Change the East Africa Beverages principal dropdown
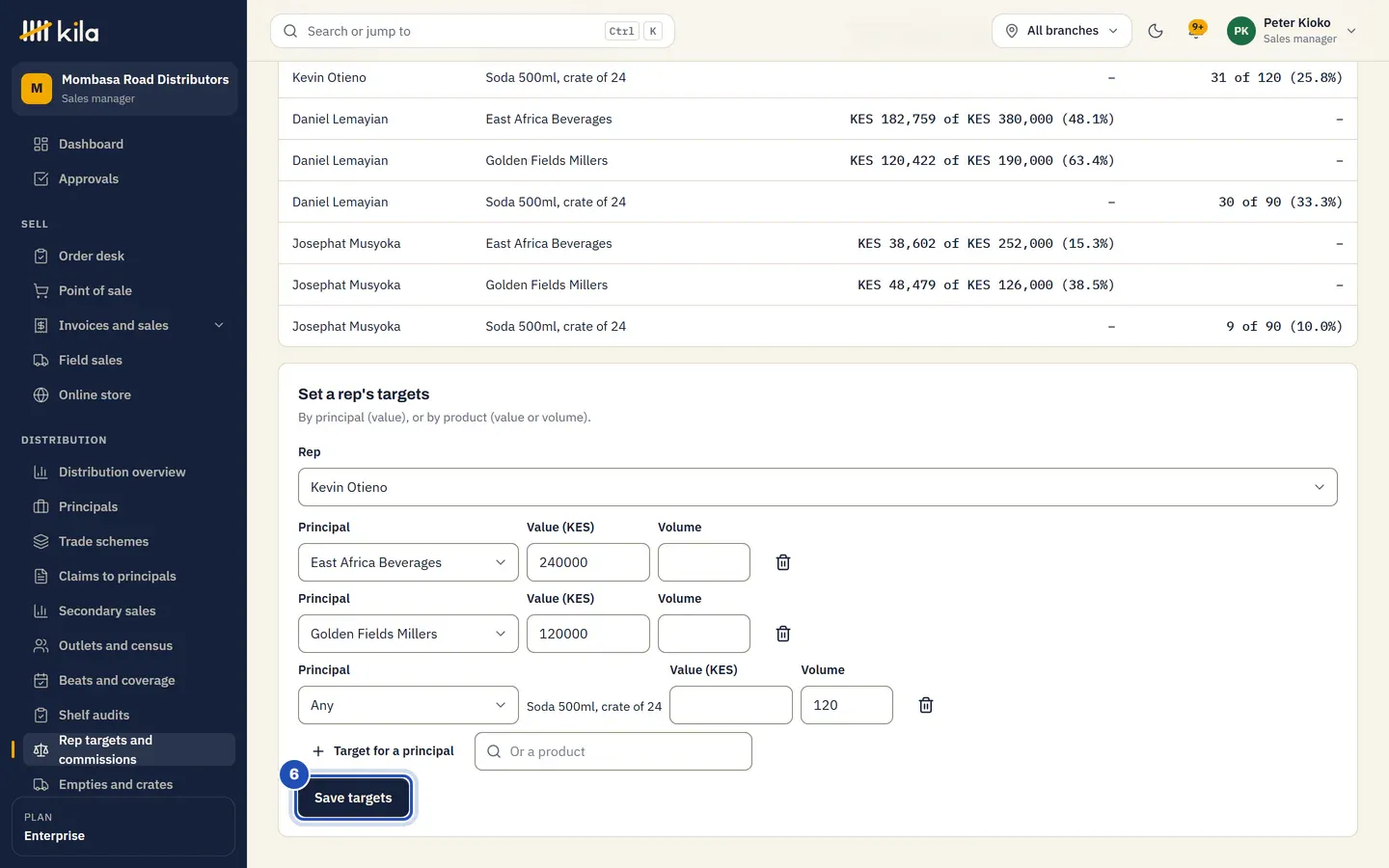Image resolution: width=1389 pixels, height=868 pixels. (408, 562)
